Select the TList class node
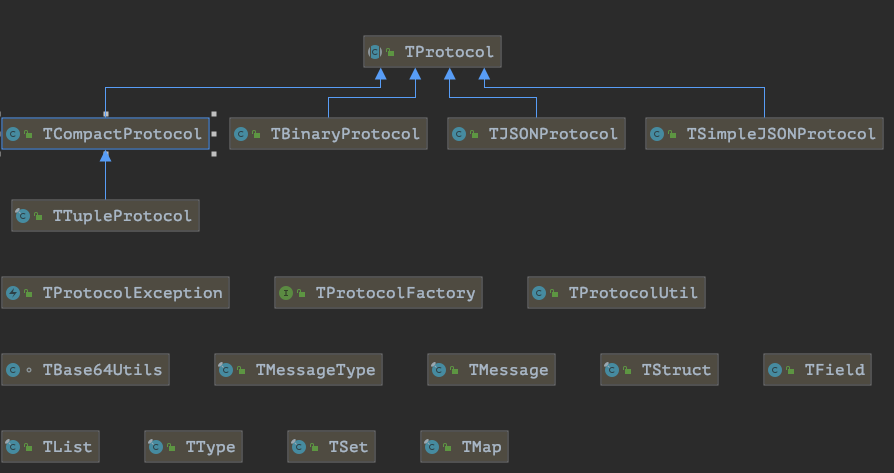 (x=50, y=447)
